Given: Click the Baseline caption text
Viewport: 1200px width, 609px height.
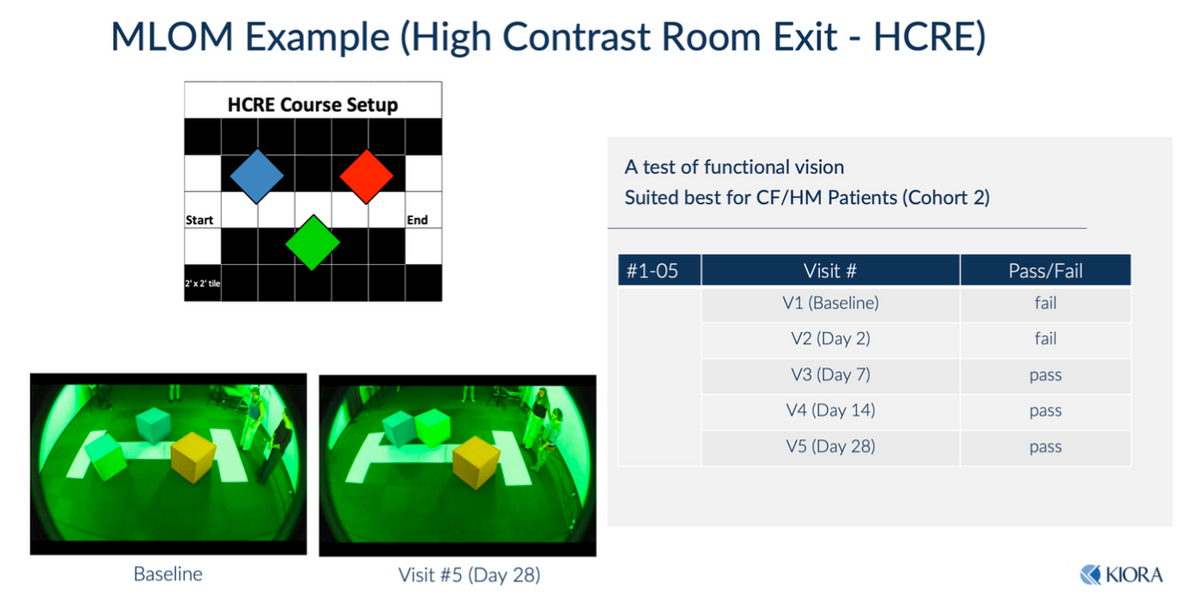Looking at the screenshot, I should click(x=168, y=574).
